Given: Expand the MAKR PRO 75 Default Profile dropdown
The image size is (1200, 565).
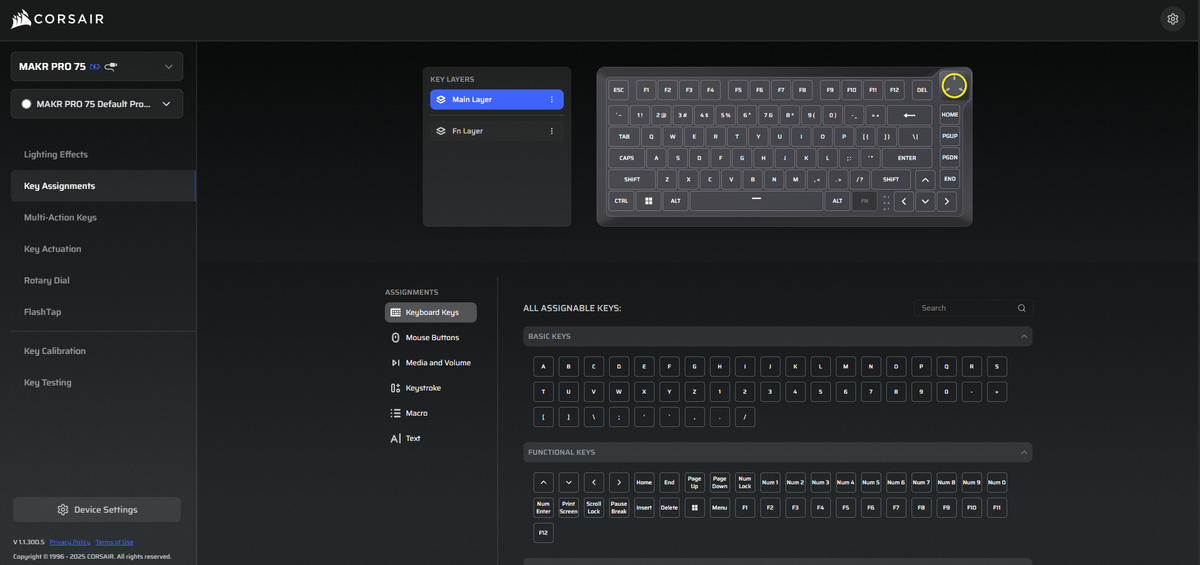Looking at the screenshot, I should [x=97, y=104].
